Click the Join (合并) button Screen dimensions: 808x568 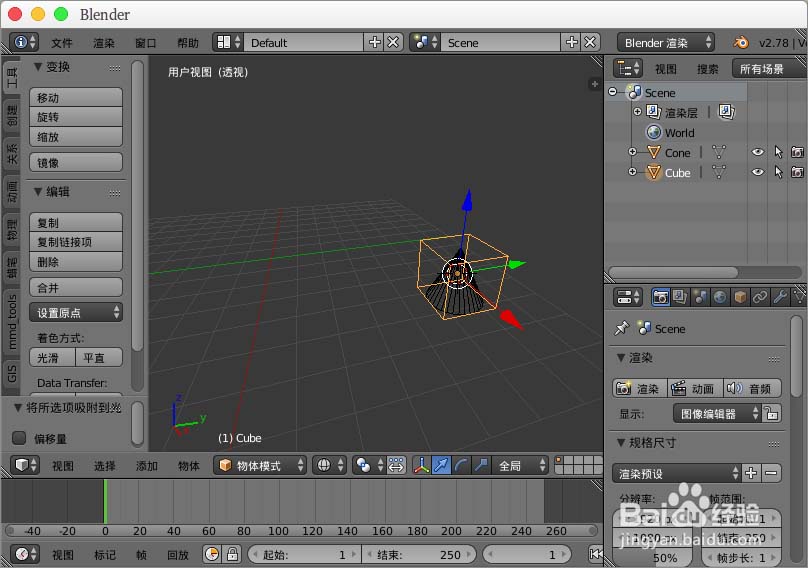click(x=76, y=287)
